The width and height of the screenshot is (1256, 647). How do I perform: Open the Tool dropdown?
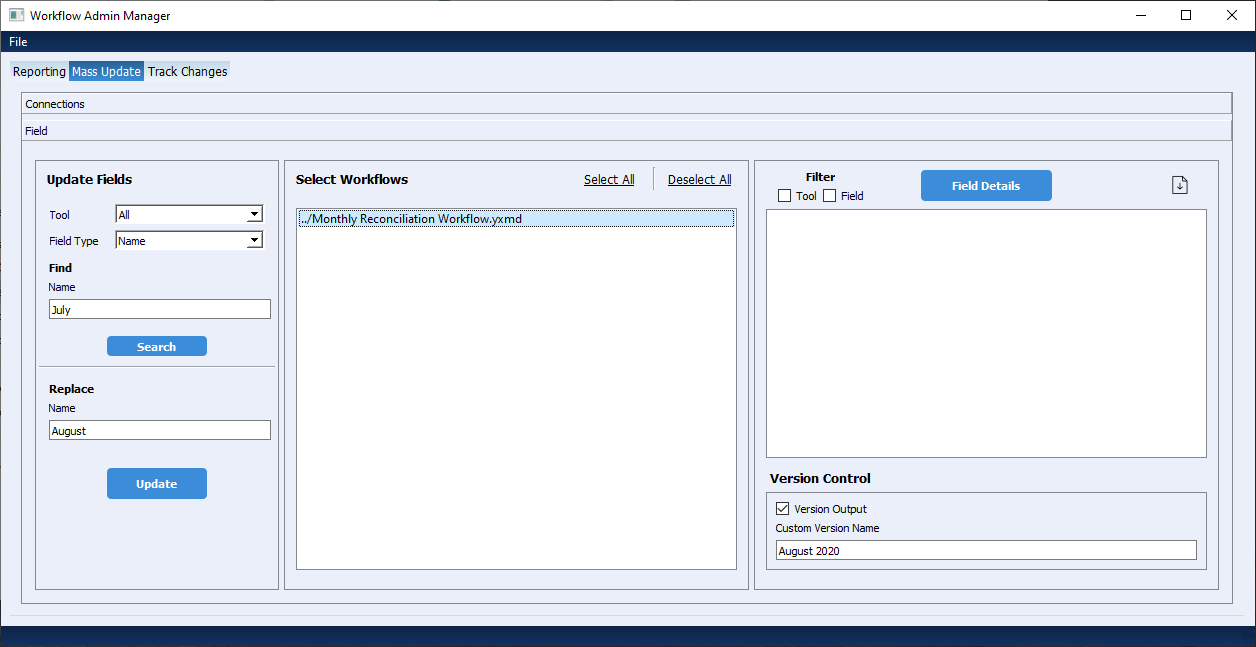coord(189,214)
